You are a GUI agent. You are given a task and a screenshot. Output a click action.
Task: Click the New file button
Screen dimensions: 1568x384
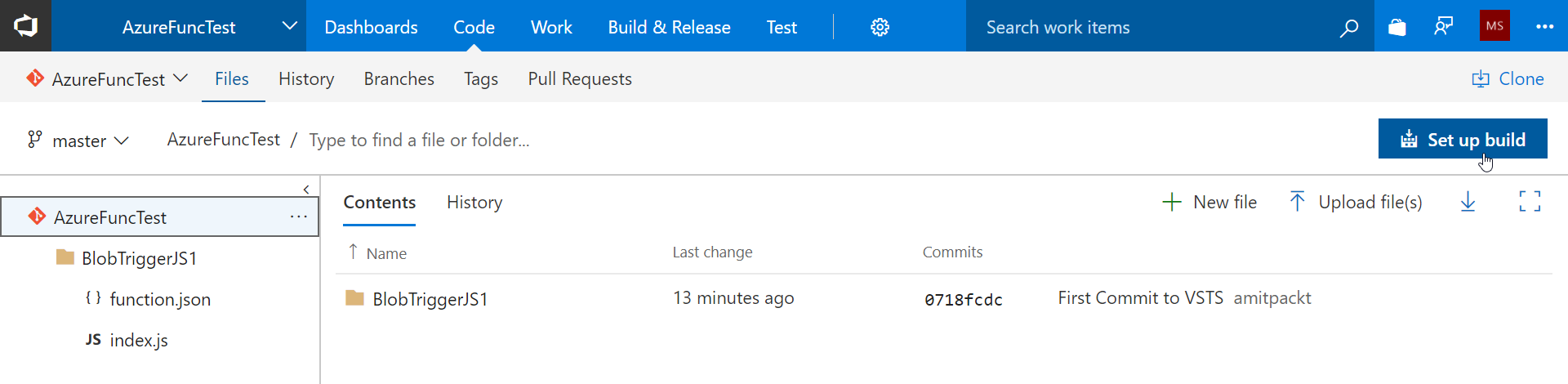pos(1209,202)
